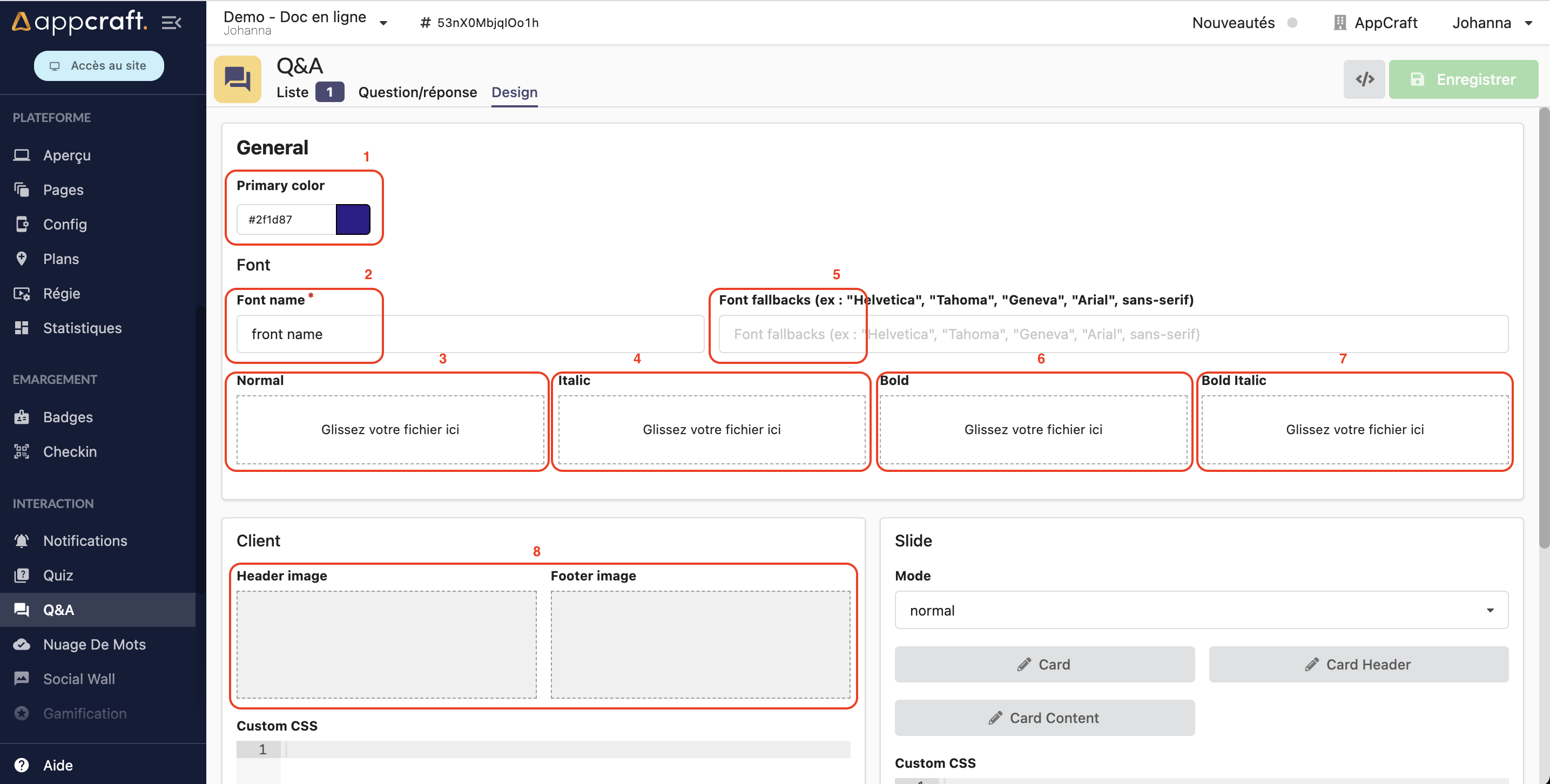
Task: Open the Quiz sidebar icon
Action: tap(22, 575)
